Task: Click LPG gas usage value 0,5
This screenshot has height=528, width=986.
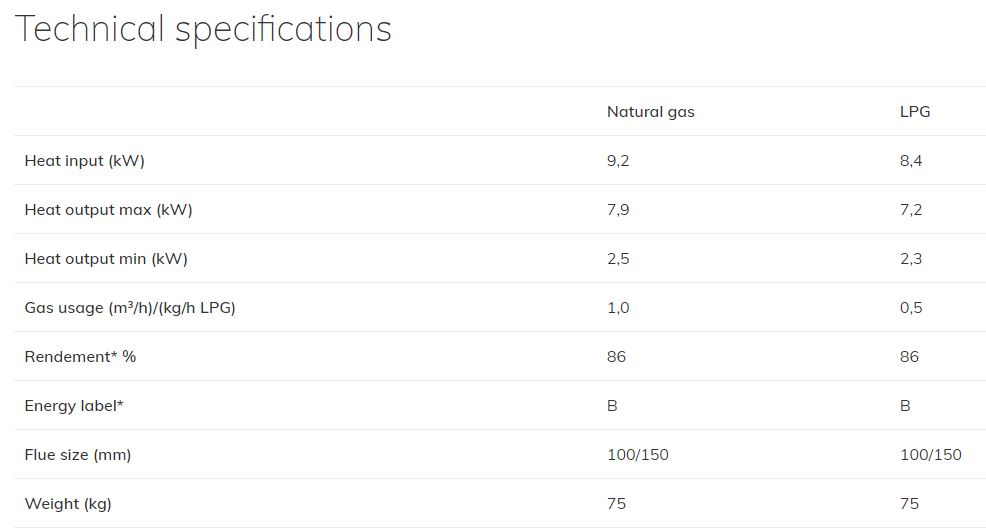Action: coord(911,308)
